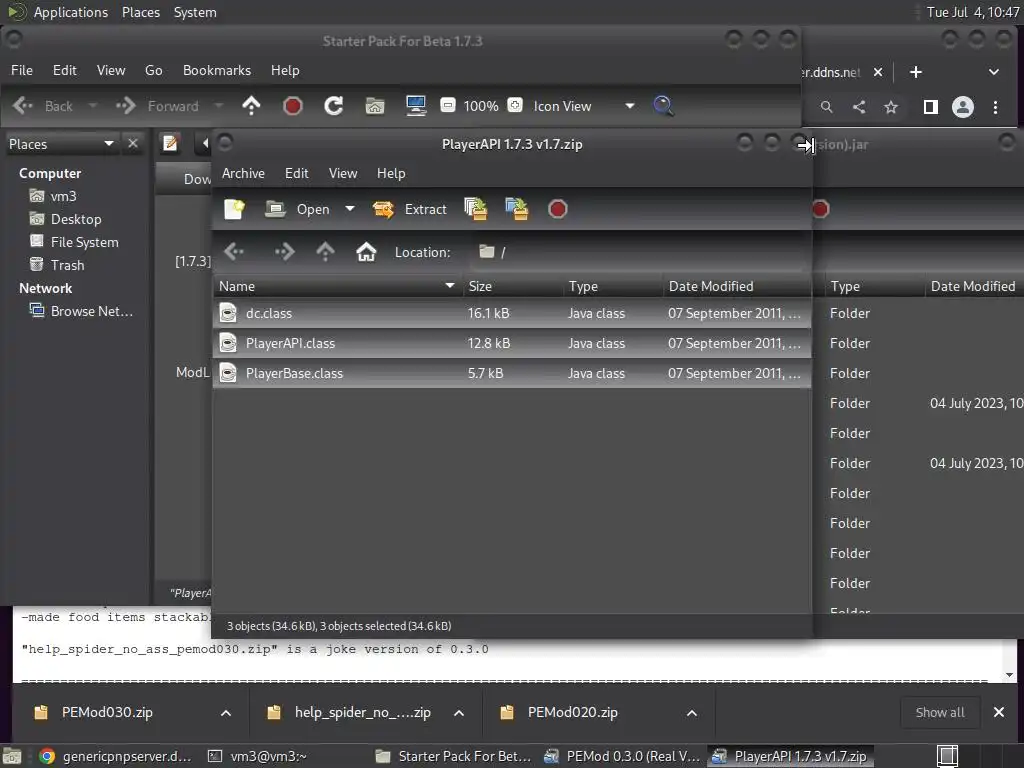The width and height of the screenshot is (1024, 768).
Task: Open Applications menu in top panel
Action: [71, 12]
